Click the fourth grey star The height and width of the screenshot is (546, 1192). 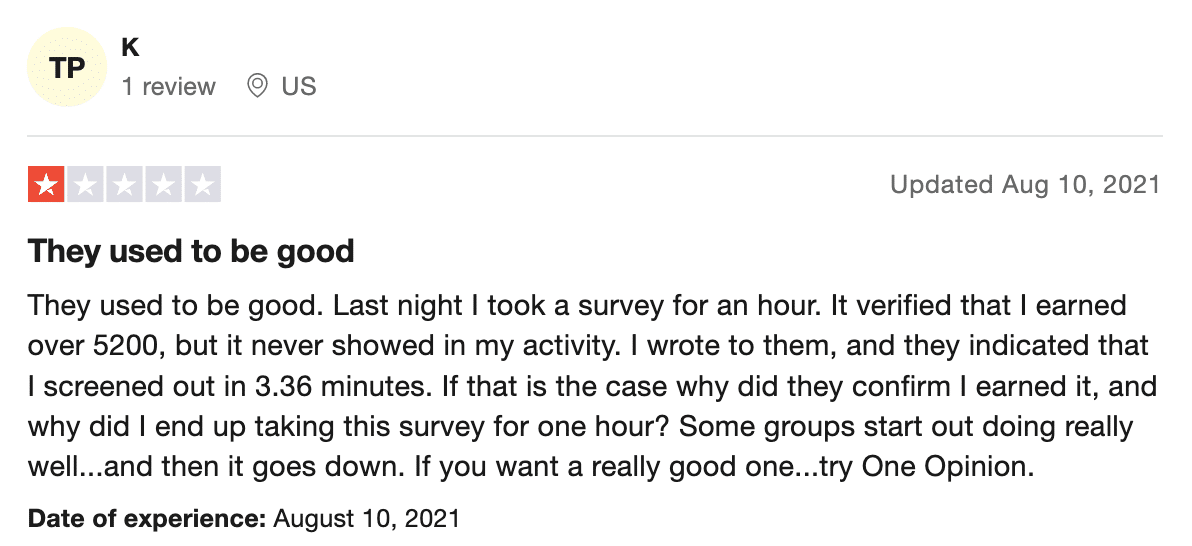pyautogui.click(x=163, y=185)
